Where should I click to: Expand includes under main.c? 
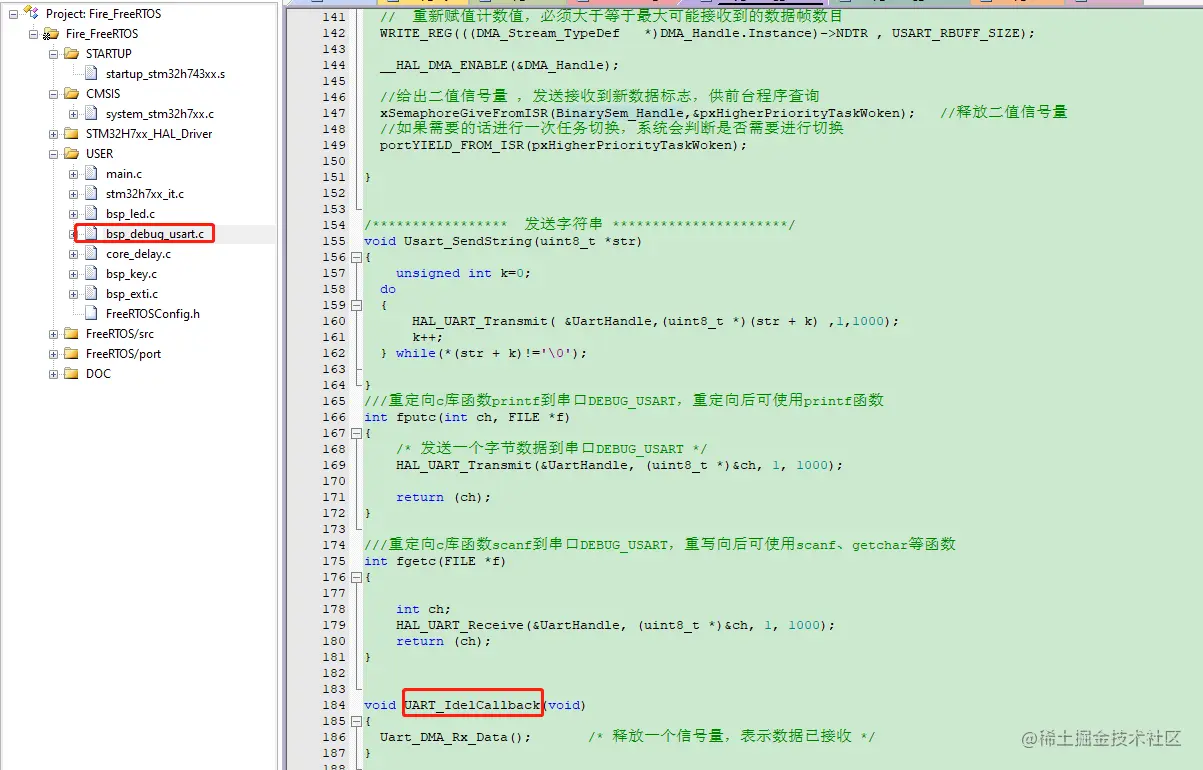tap(74, 173)
